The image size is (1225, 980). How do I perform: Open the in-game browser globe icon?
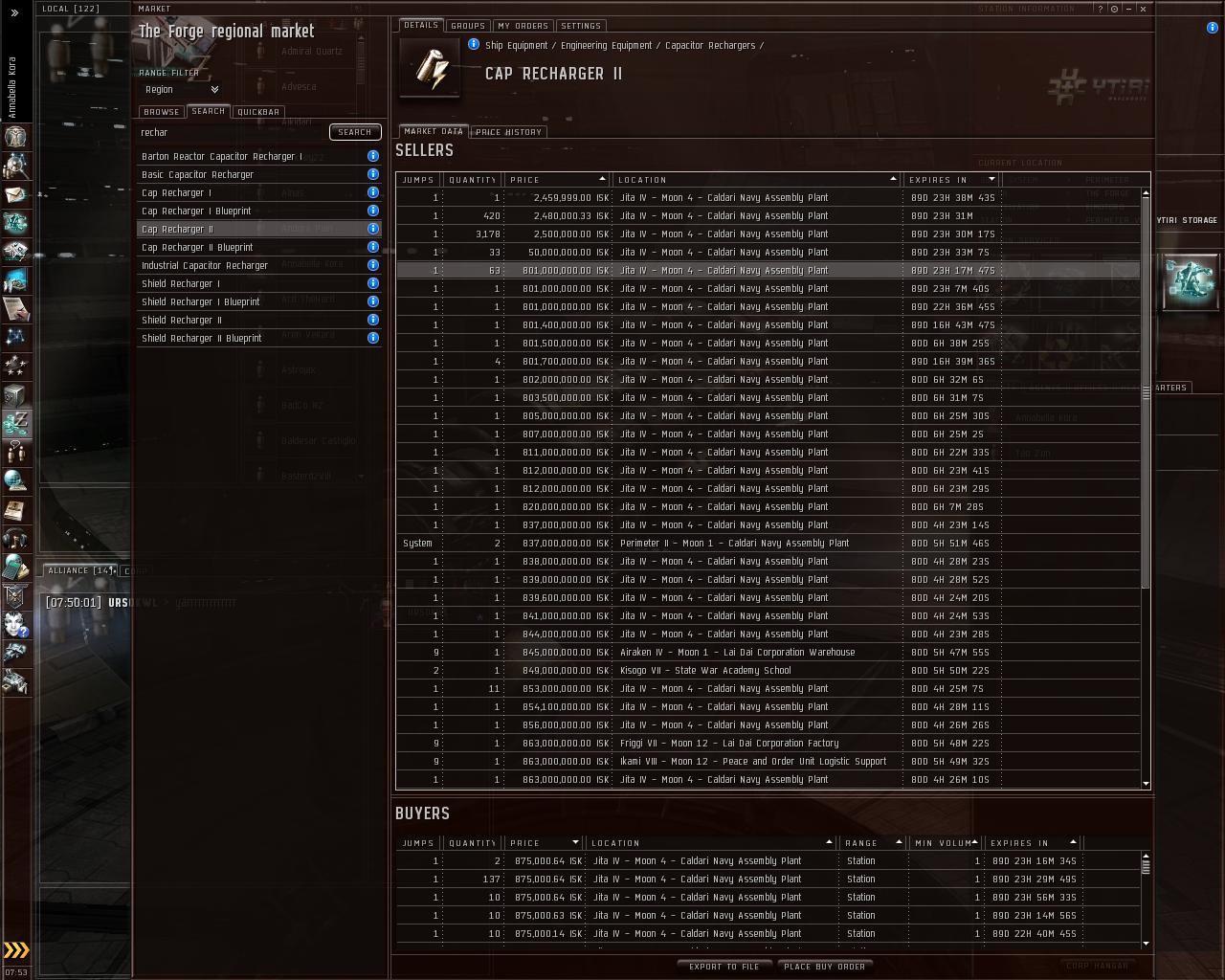pos(16,481)
